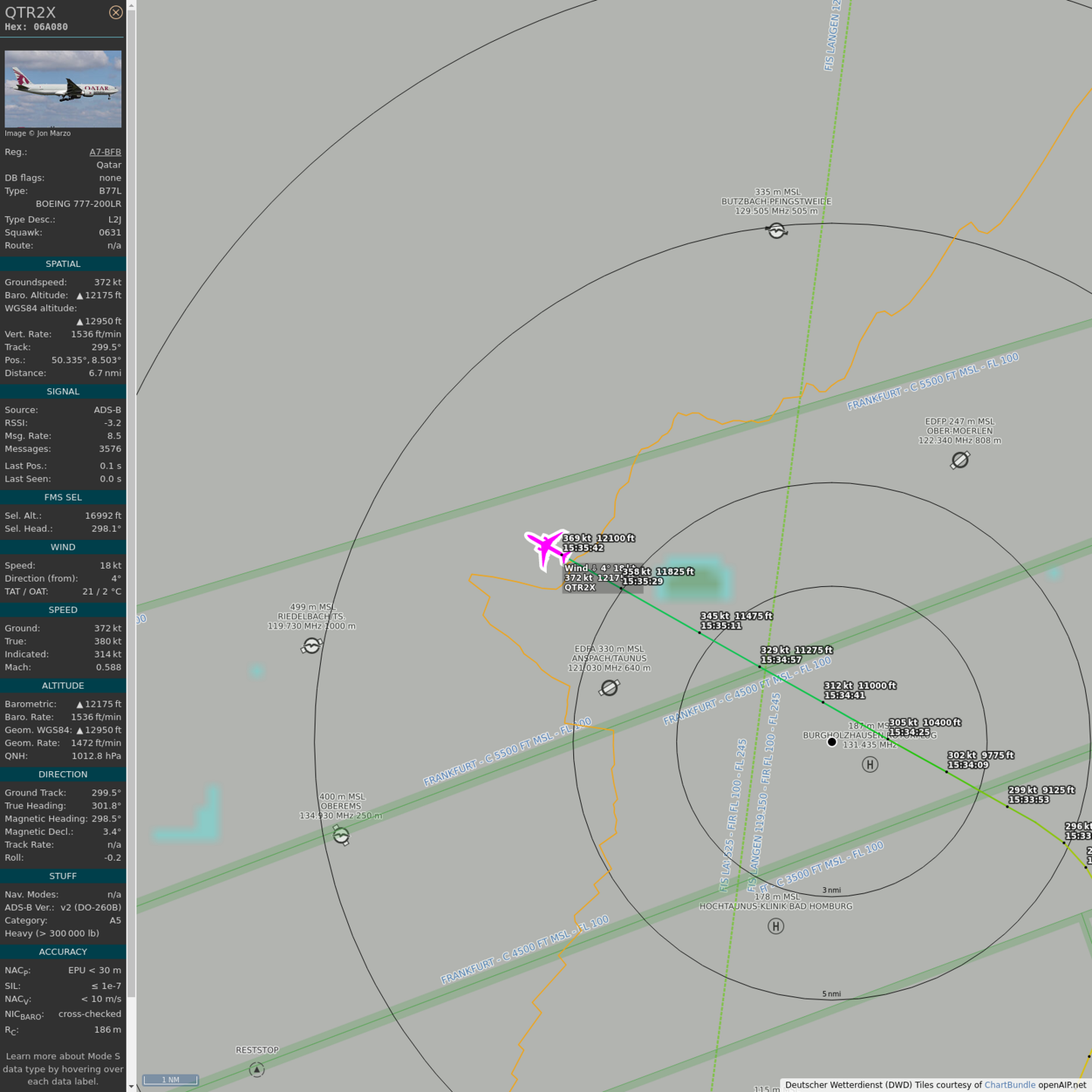Select the Oberems airfield icon
Screen dimensions: 1092x1092
coord(341,836)
